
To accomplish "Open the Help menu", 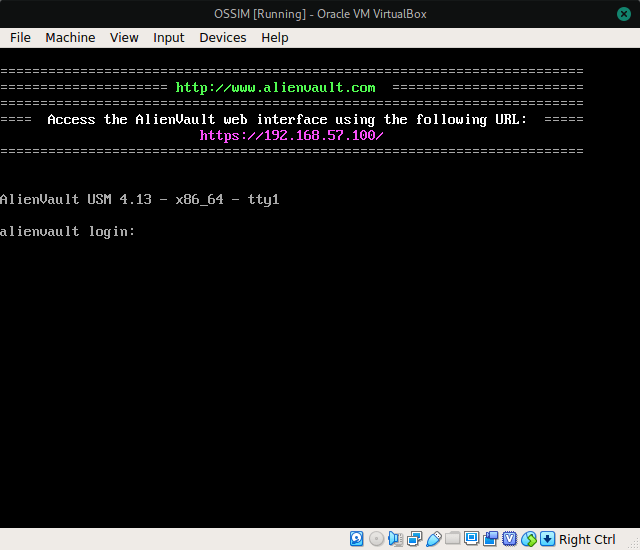I will point(275,38).
